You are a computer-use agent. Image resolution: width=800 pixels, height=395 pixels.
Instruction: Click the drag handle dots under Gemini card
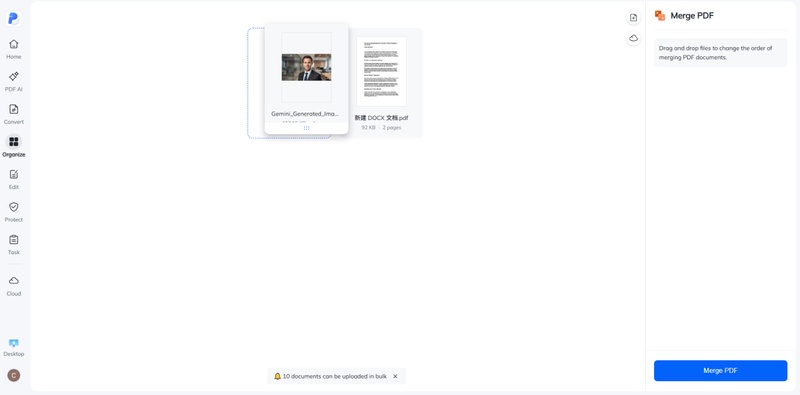pos(307,128)
